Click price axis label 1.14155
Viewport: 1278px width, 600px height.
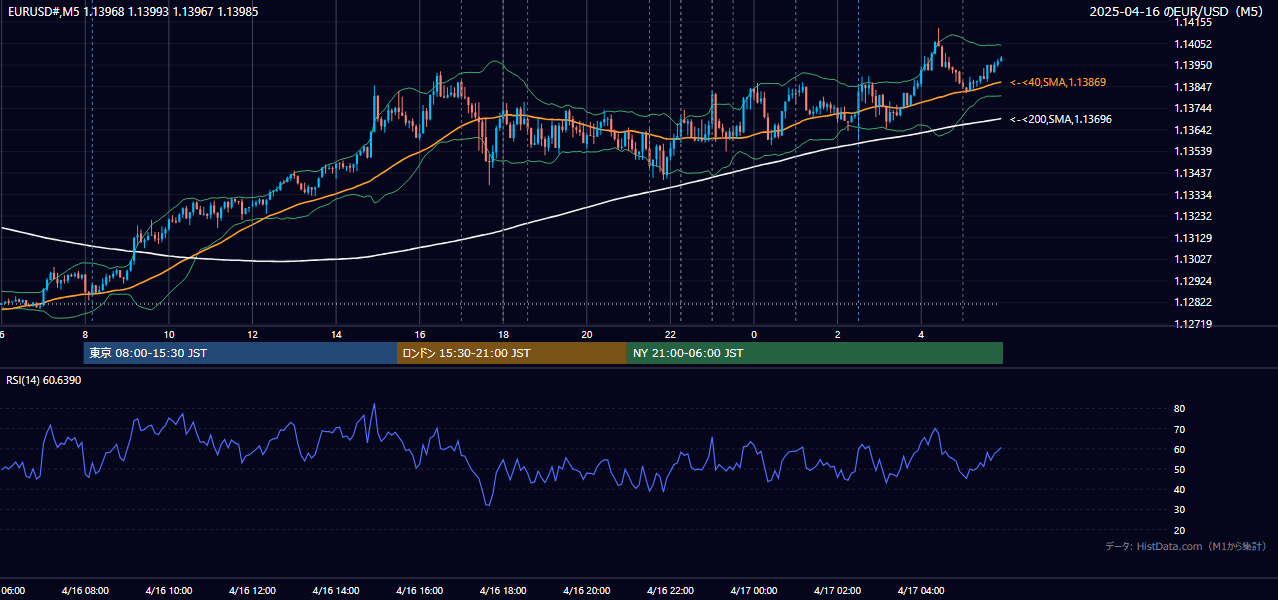(1194, 22)
